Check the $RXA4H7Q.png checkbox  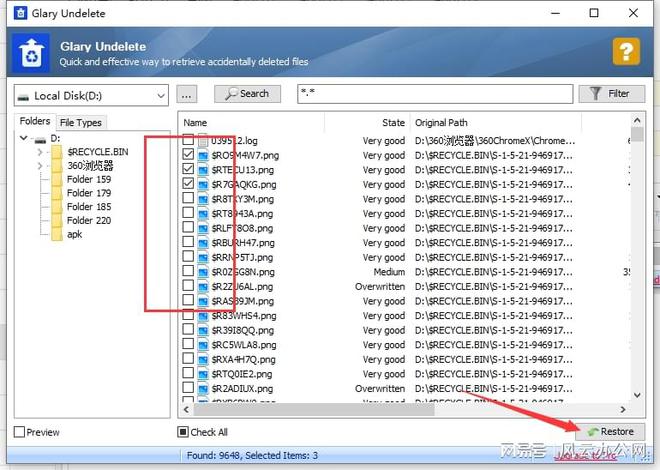(188, 358)
